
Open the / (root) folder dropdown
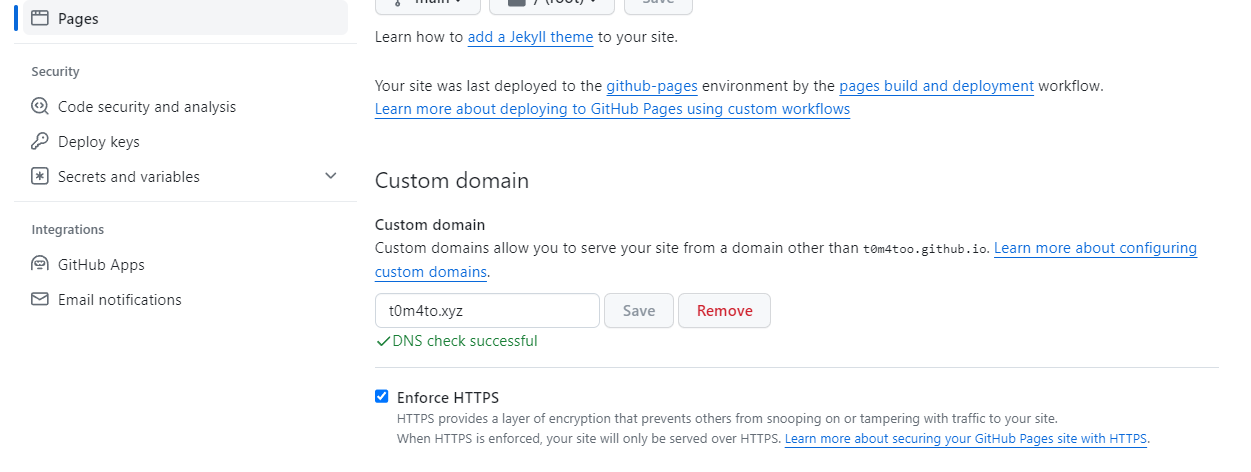pyautogui.click(x=551, y=4)
